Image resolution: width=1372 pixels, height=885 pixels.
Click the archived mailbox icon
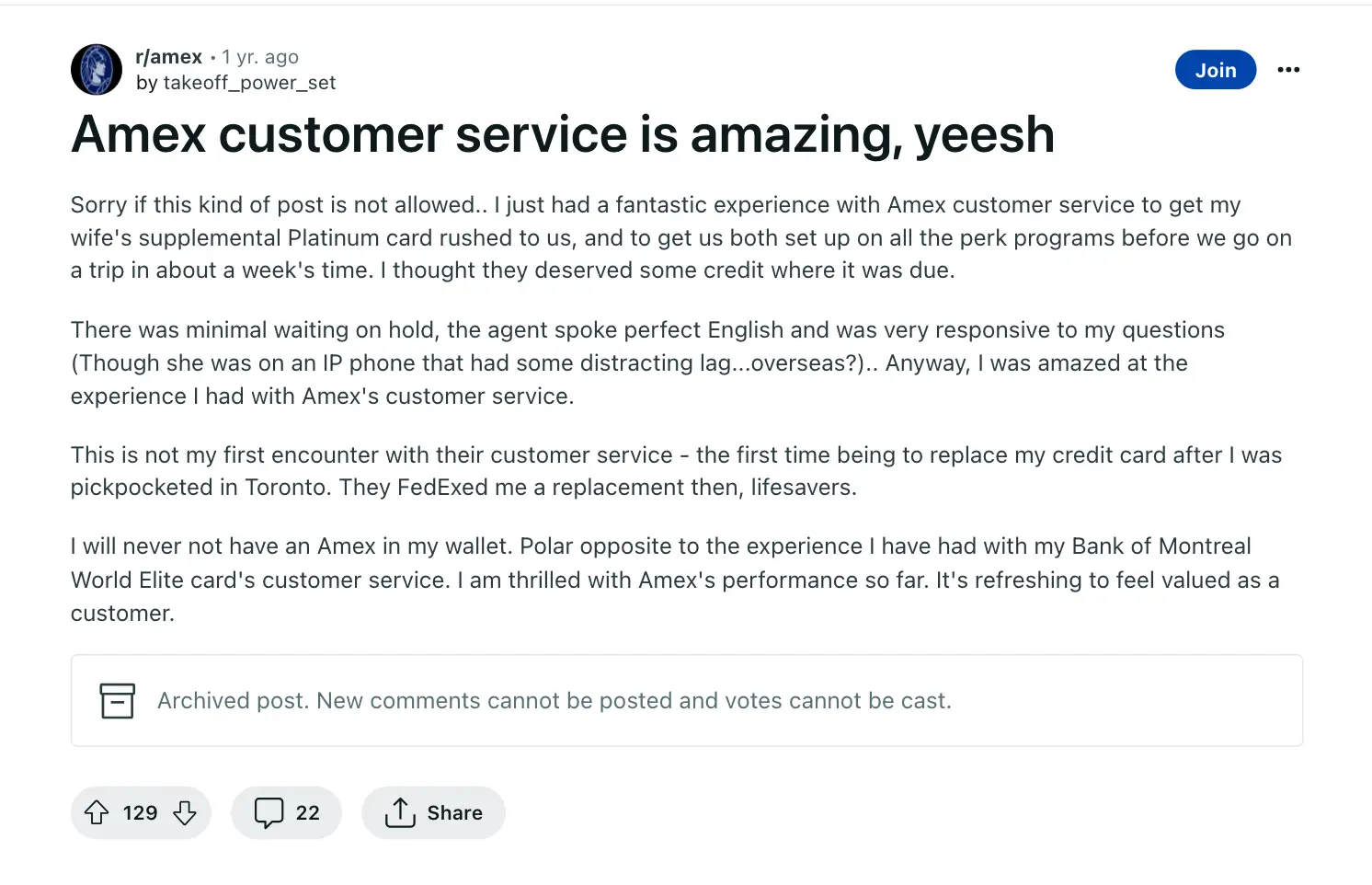click(x=117, y=700)
